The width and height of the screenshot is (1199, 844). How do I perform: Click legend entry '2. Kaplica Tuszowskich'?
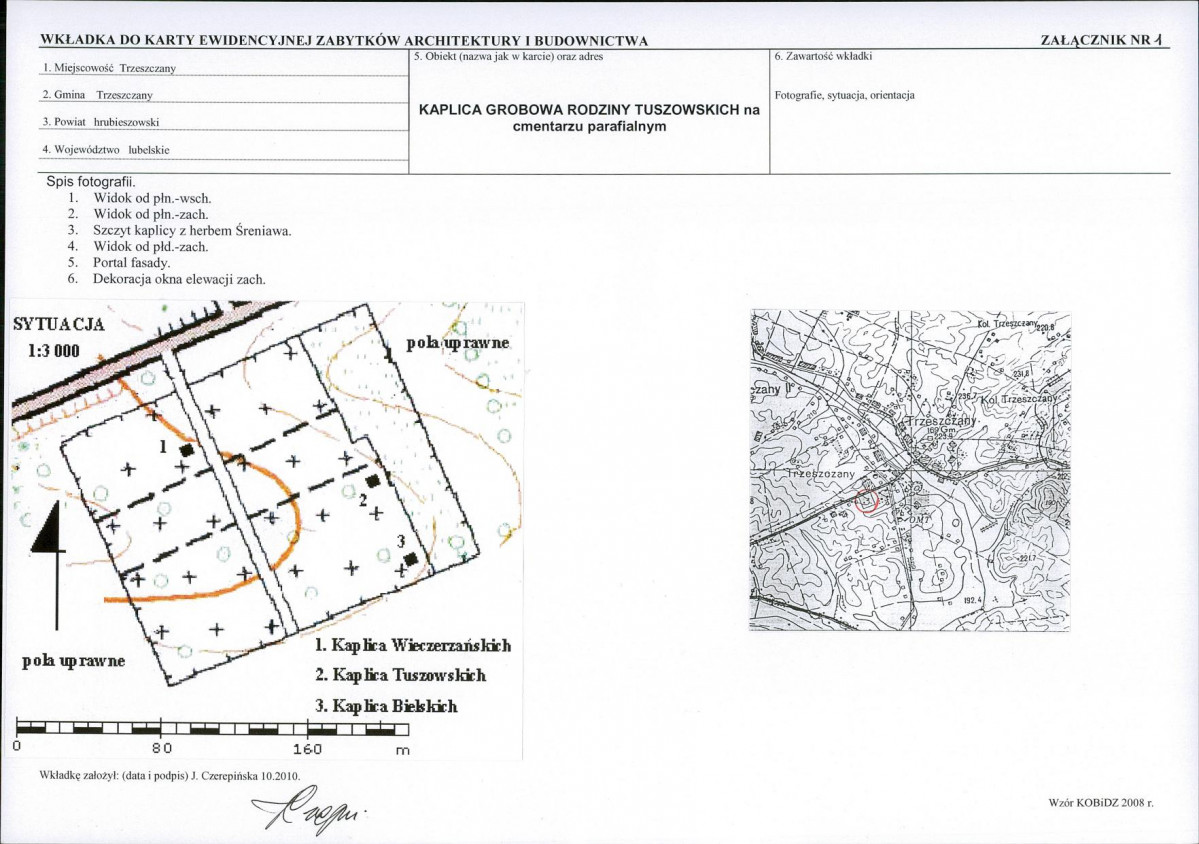pyautogui.click(x=400, y=675)
